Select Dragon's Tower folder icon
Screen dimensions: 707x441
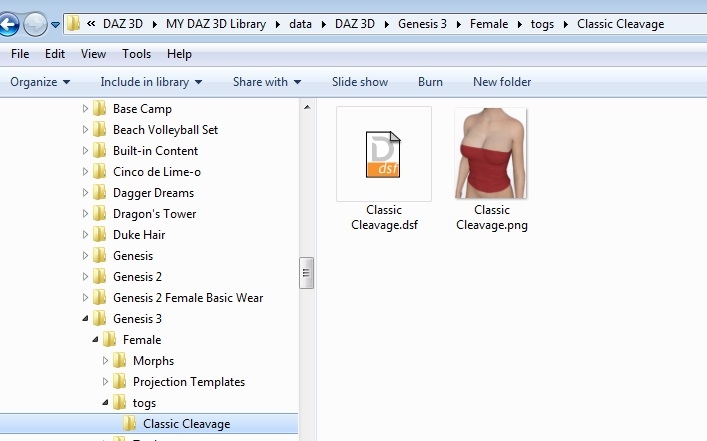tap(100, 214)
